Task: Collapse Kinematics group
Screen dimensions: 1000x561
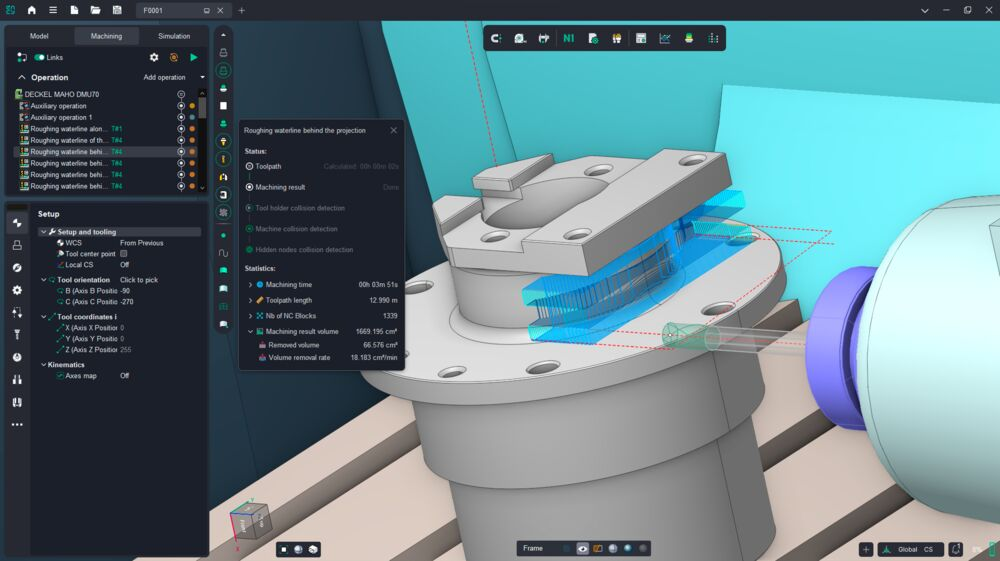Action: [x=43, y=365]
